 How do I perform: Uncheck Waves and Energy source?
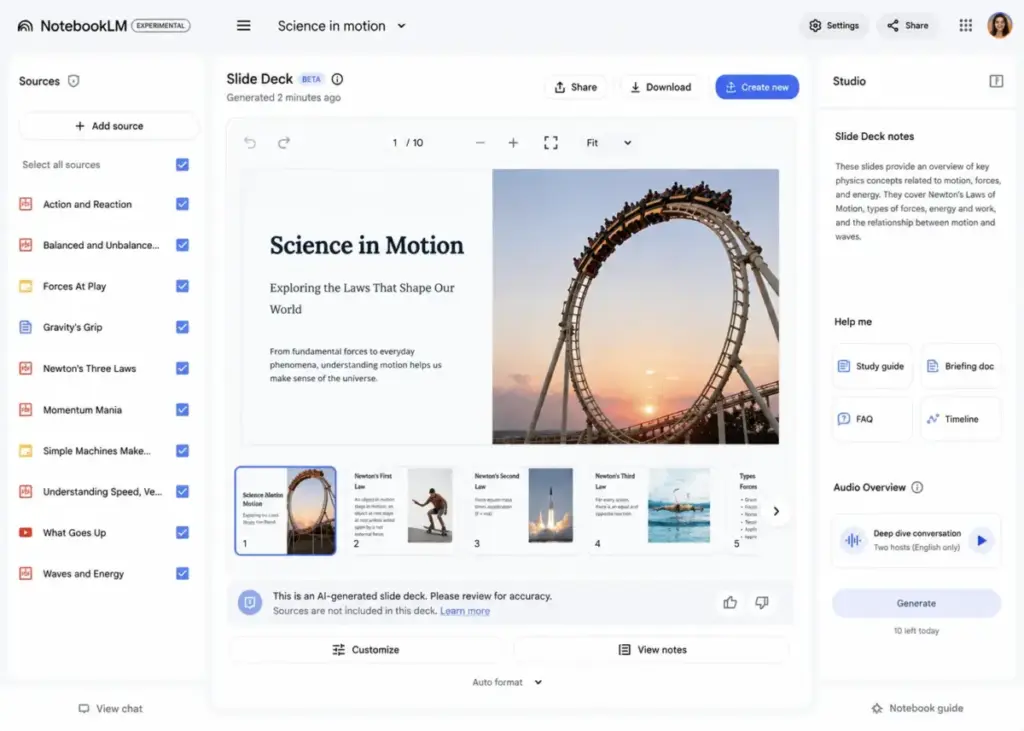point(182,574)
